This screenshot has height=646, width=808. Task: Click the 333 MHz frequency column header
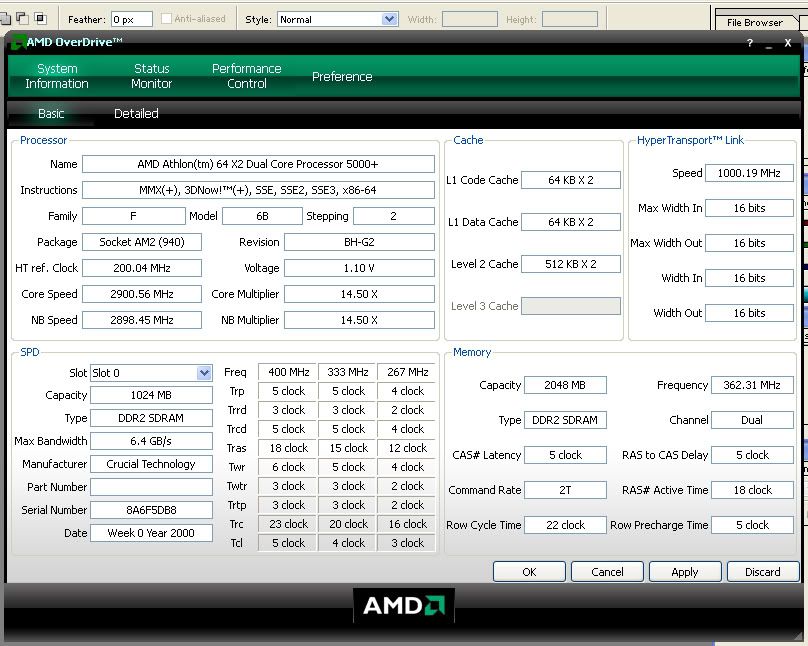click(348, 372)
